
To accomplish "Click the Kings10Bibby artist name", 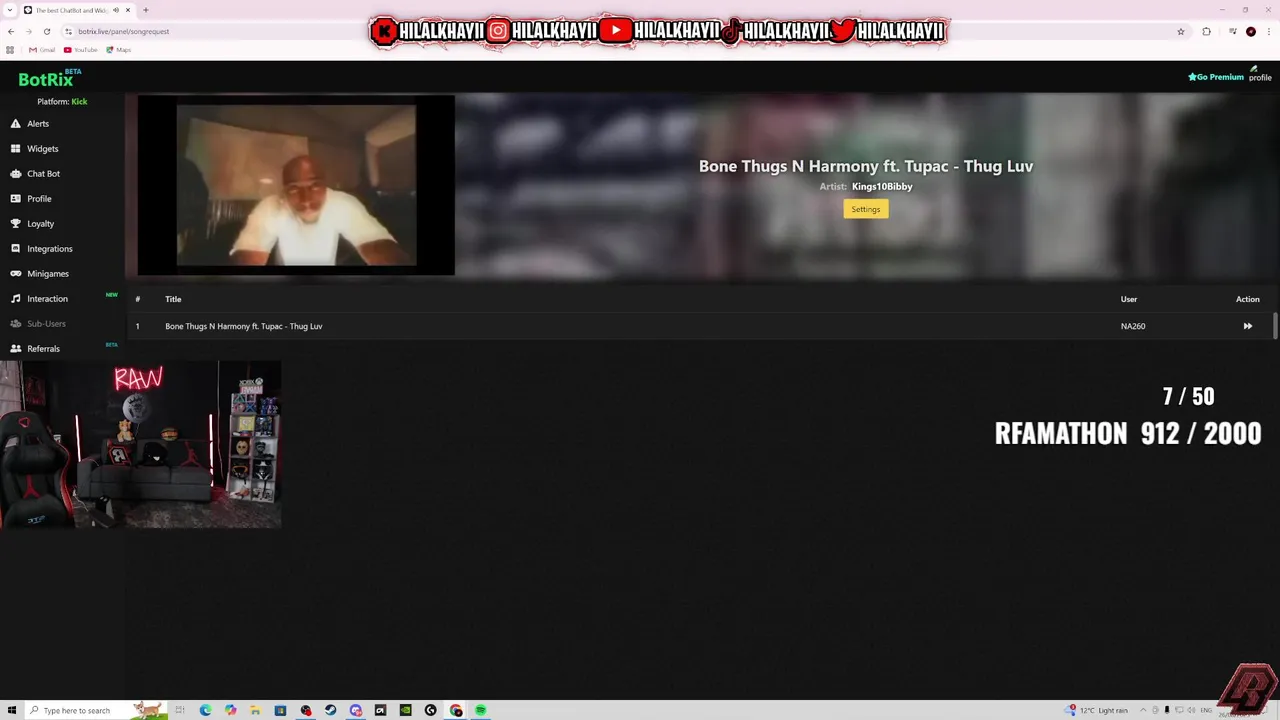I will tap(882, 187).
